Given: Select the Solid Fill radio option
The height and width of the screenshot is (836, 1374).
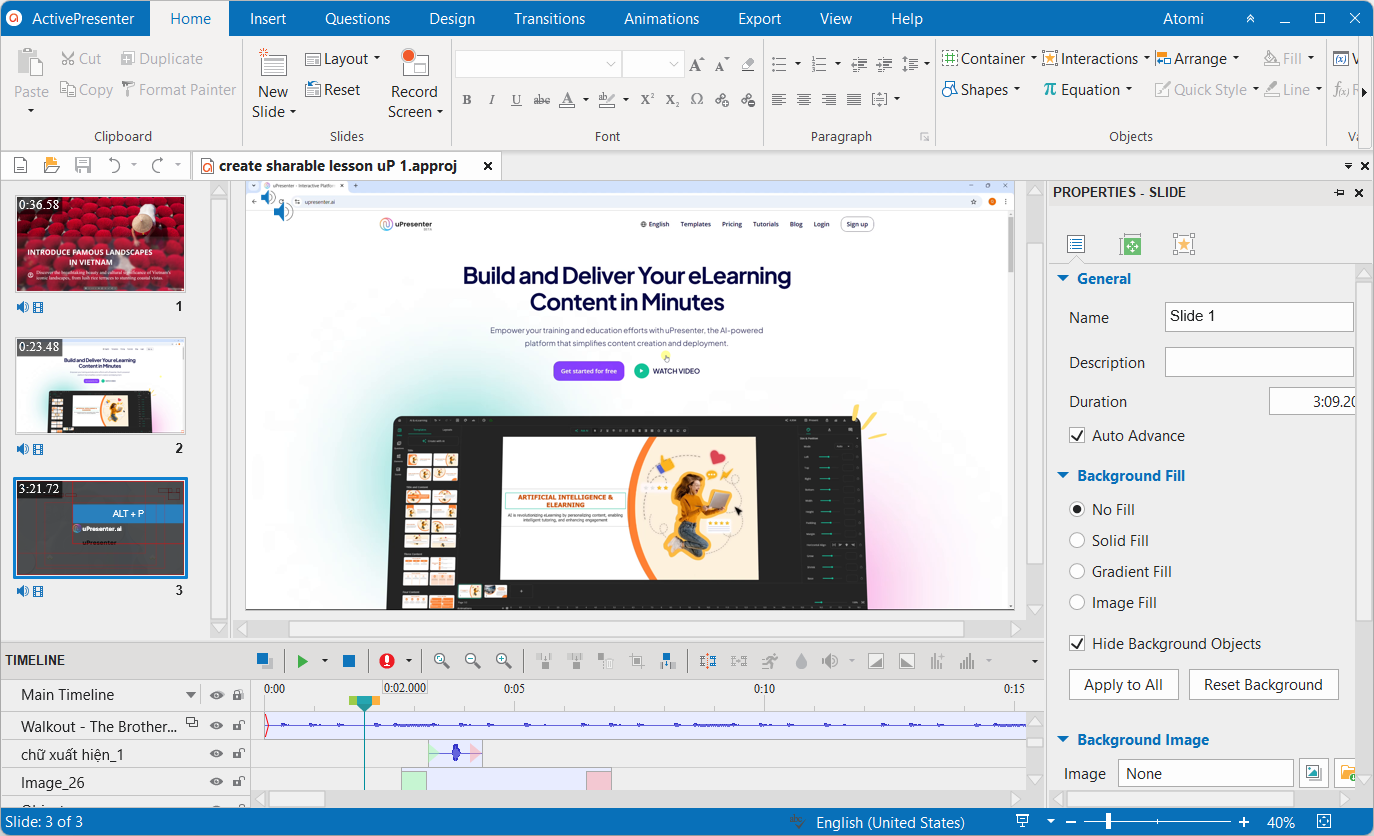Looking at the screenshot, I should tap(1077, 540).
